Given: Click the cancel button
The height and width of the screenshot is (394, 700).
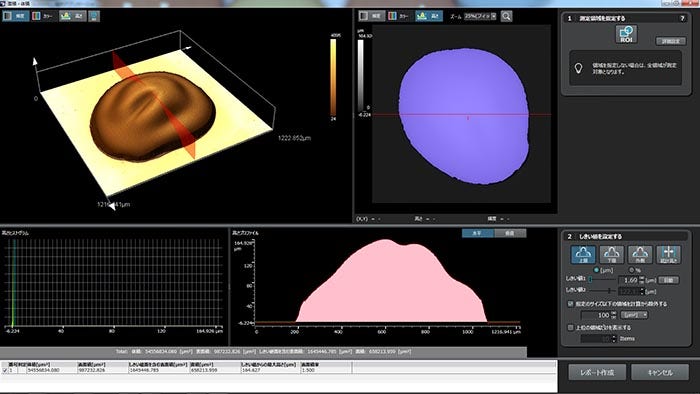Looking at the screenshot, I should click(x=660, y=372).
